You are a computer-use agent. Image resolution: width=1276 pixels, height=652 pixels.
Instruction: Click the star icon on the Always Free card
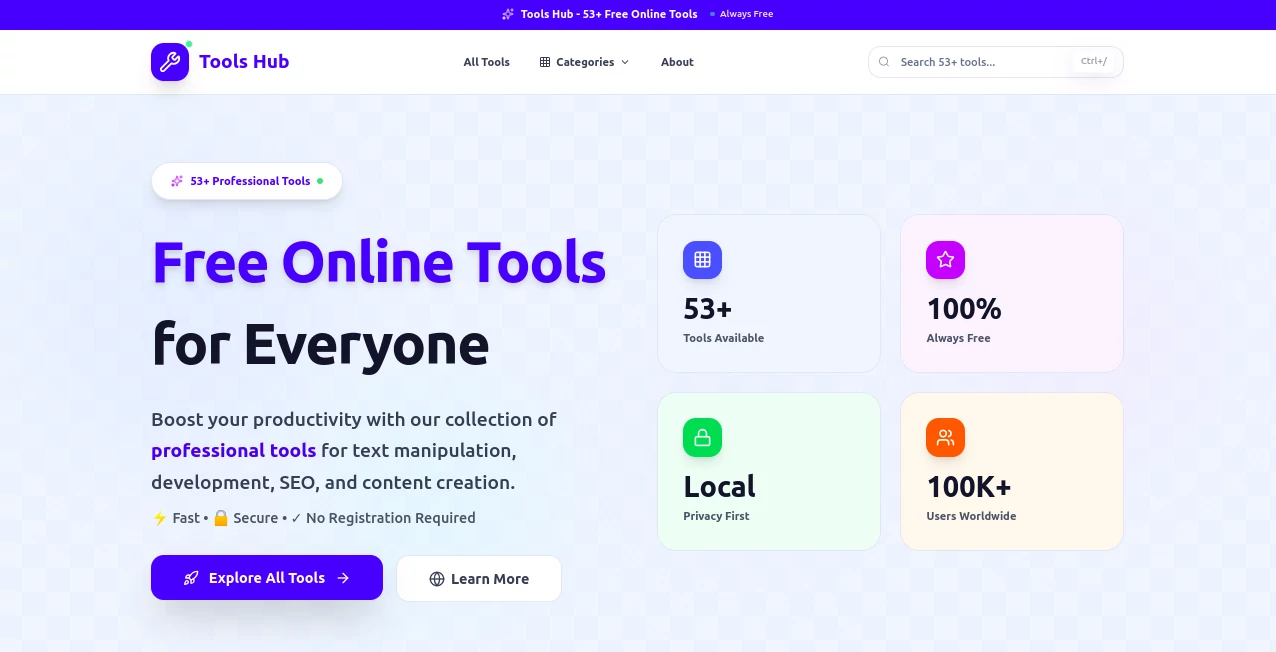click(x=945, y=260)
